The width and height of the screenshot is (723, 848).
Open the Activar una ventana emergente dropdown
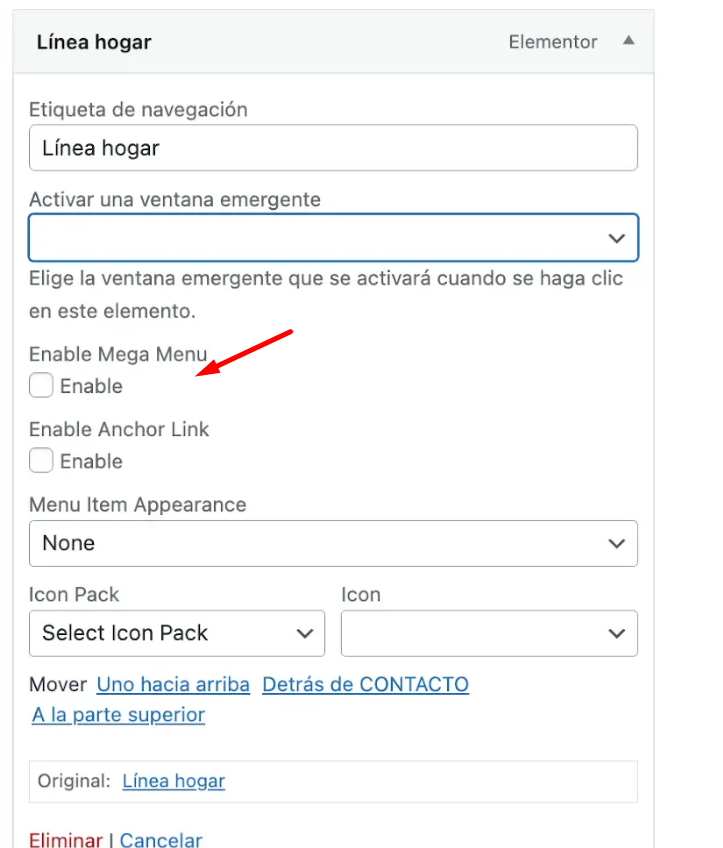[333, 237]
